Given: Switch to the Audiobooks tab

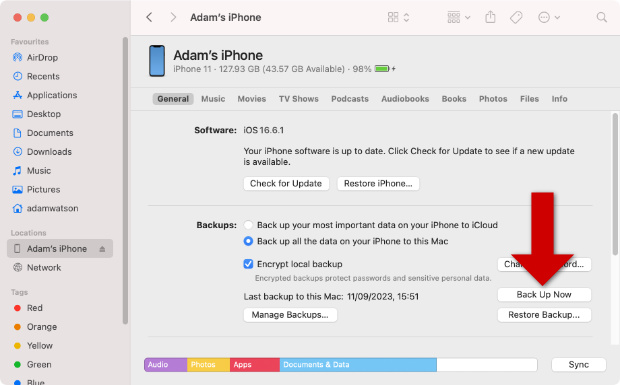Looking at the screenshot, I should [405, 99].
